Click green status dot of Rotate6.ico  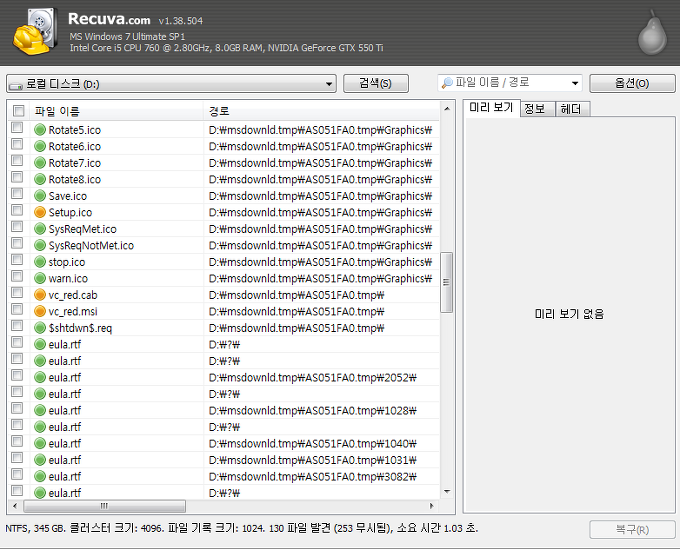40,146
